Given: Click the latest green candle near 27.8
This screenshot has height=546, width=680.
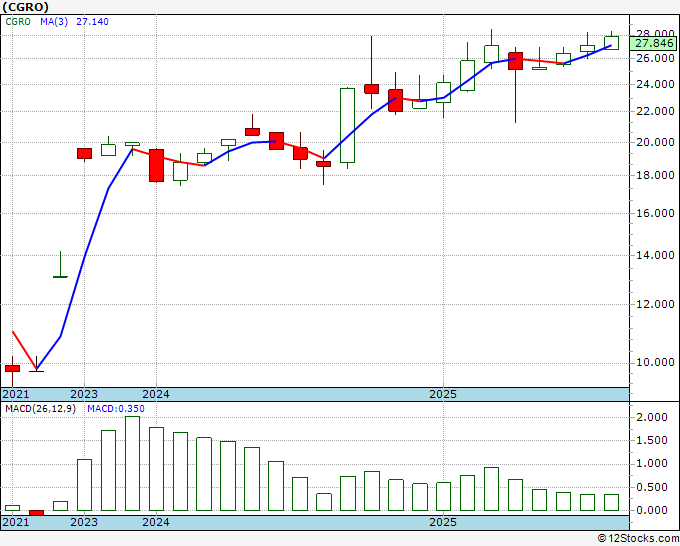Looking at the screenshot, I should click(611, 43).
